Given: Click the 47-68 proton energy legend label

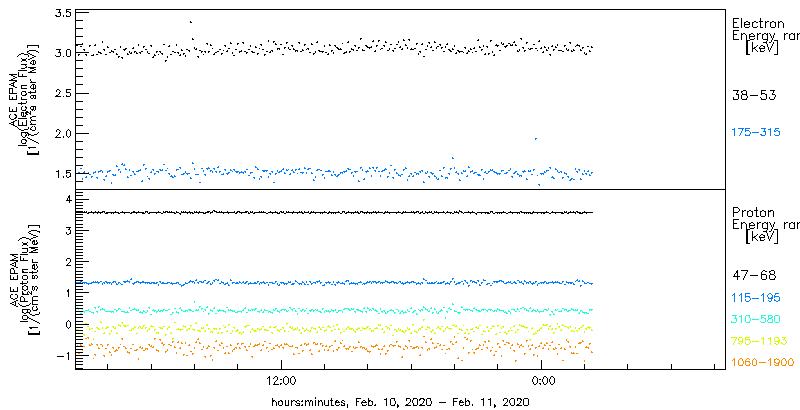Looking at the screenshot, I should point(754,276).
